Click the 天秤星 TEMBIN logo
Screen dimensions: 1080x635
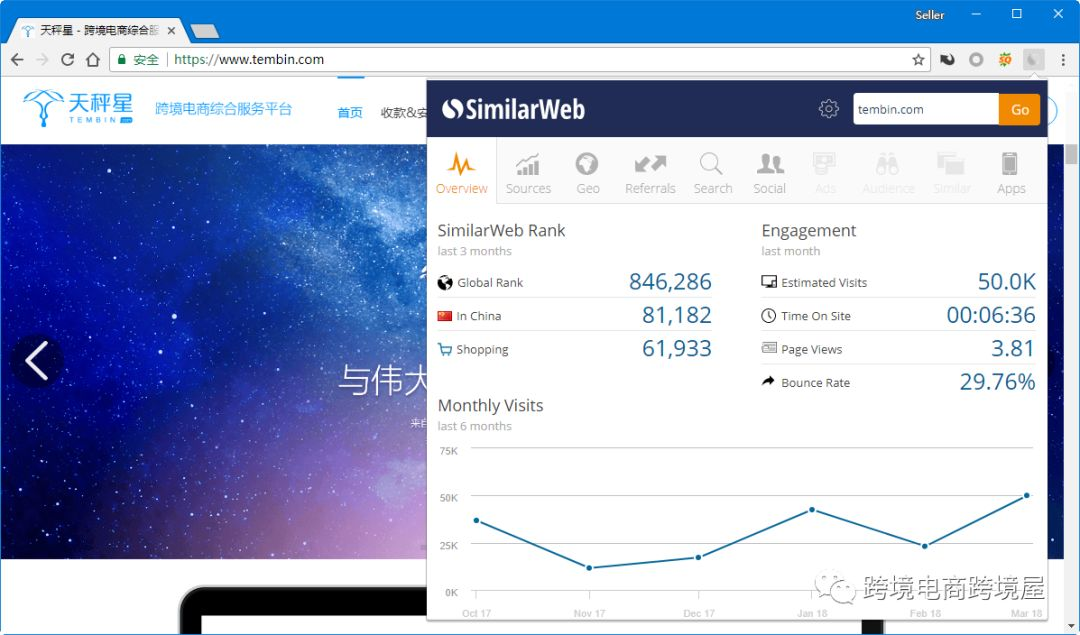[x=78, y=109]
